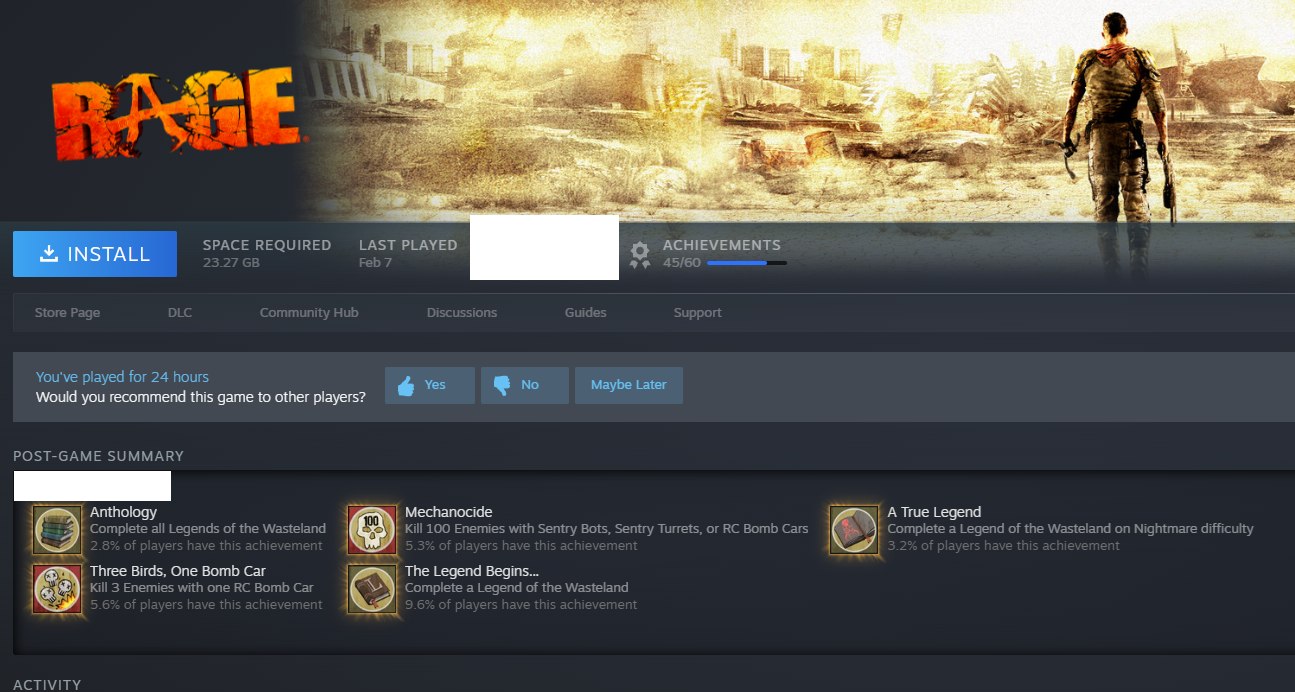This screenshot has width=1295, height=692.
Task: Open the Mechanocide skull achievement icon
Action: (372, 529)
